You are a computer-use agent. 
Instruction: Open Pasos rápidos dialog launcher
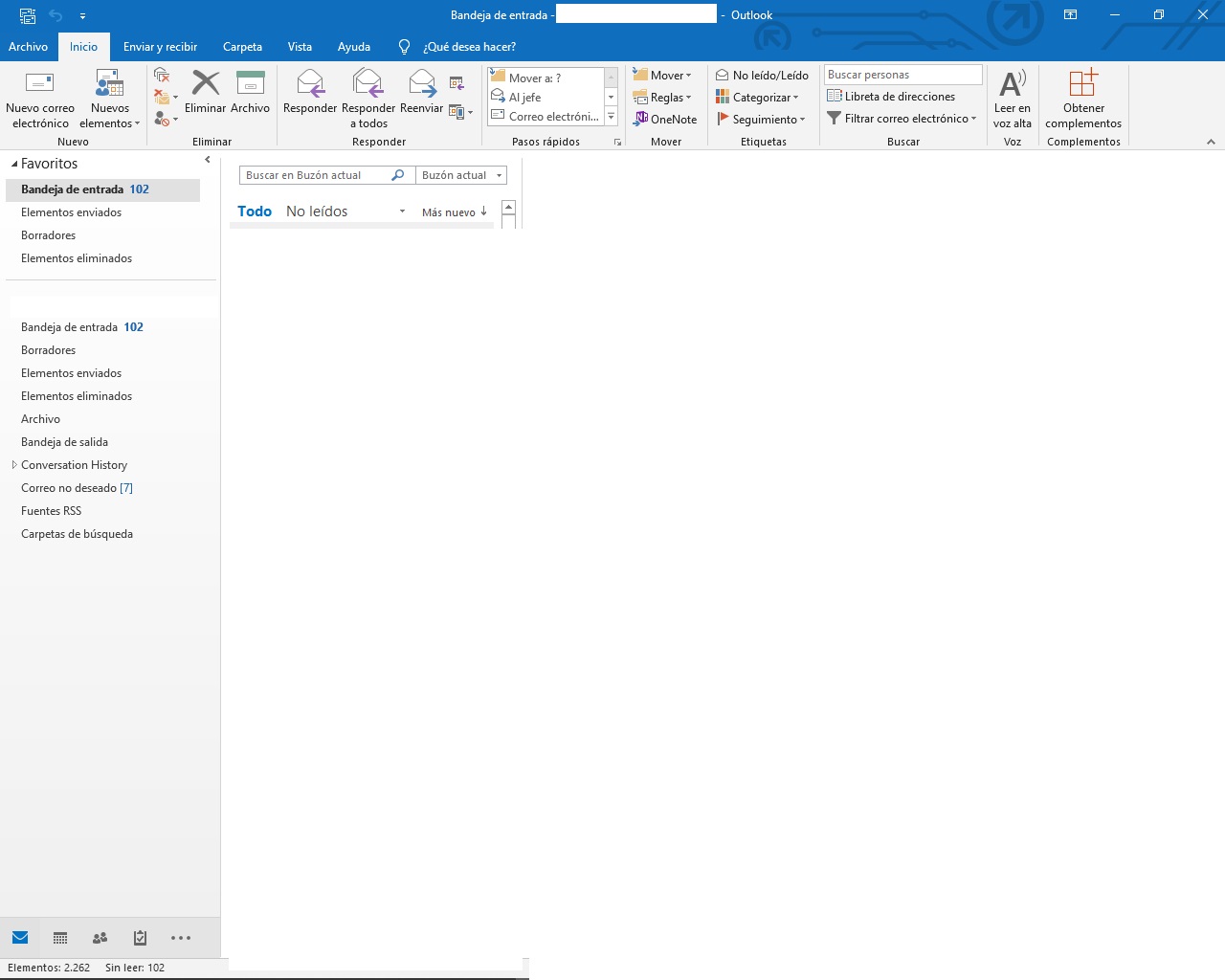coord(618,142)
